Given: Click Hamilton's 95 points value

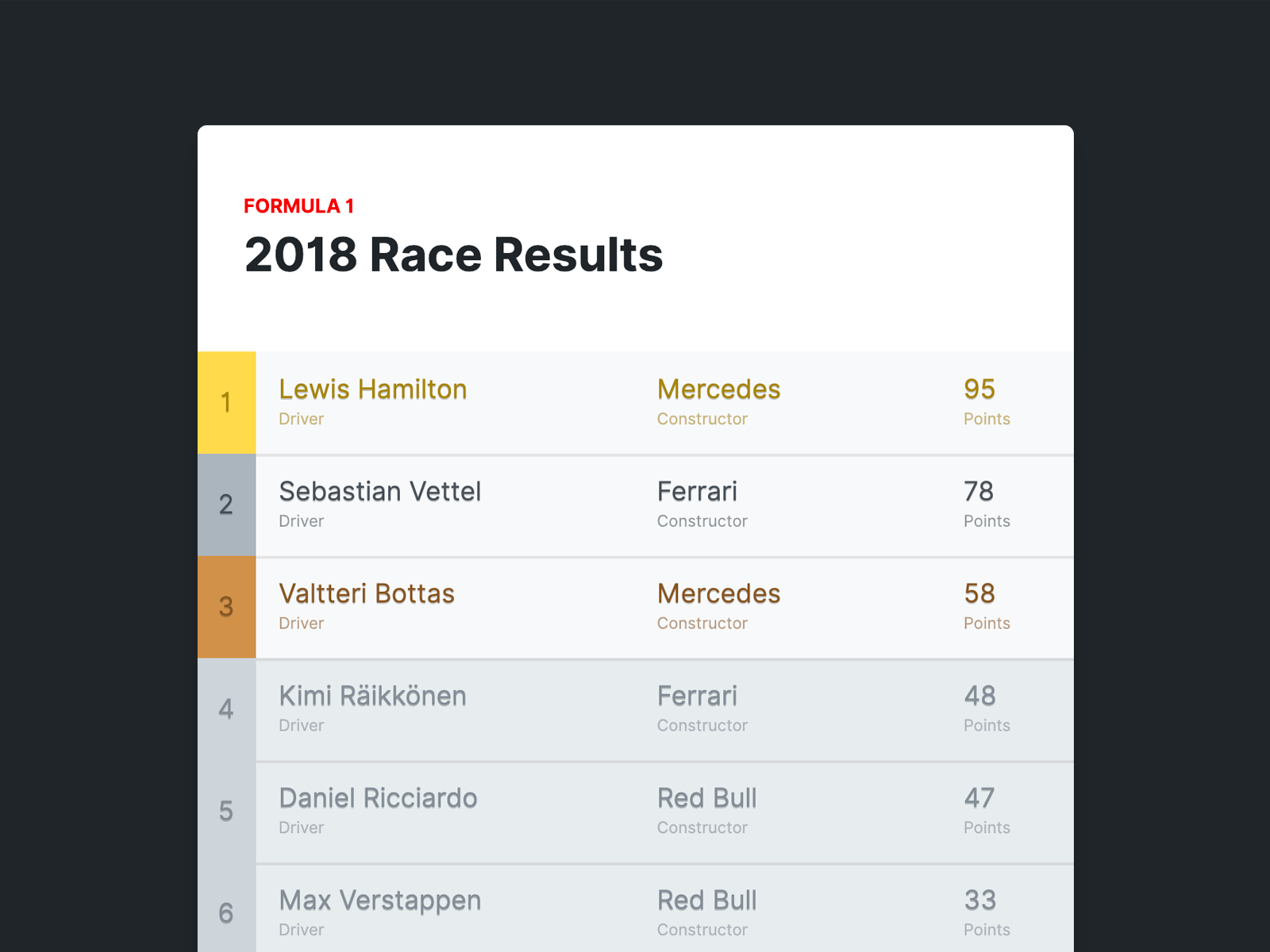Looking at the screenshot, I should [979, 390].
